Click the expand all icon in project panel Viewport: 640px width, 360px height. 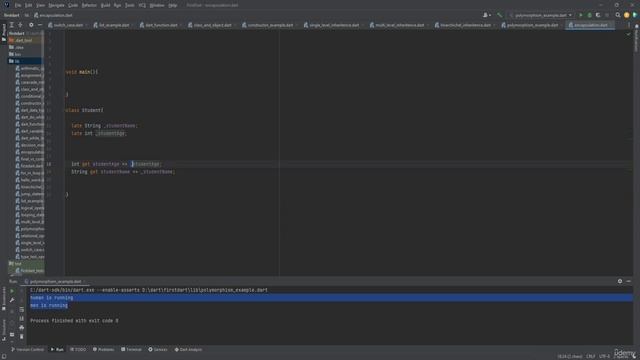point(11,25)
